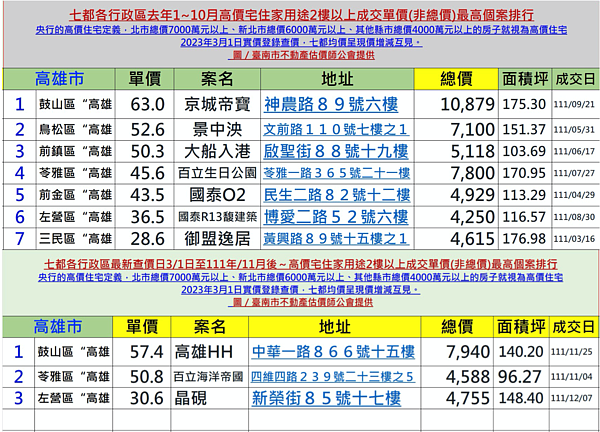
Task: Open address link 新榮街85號十七樓
Action: (x=326, y=398)
